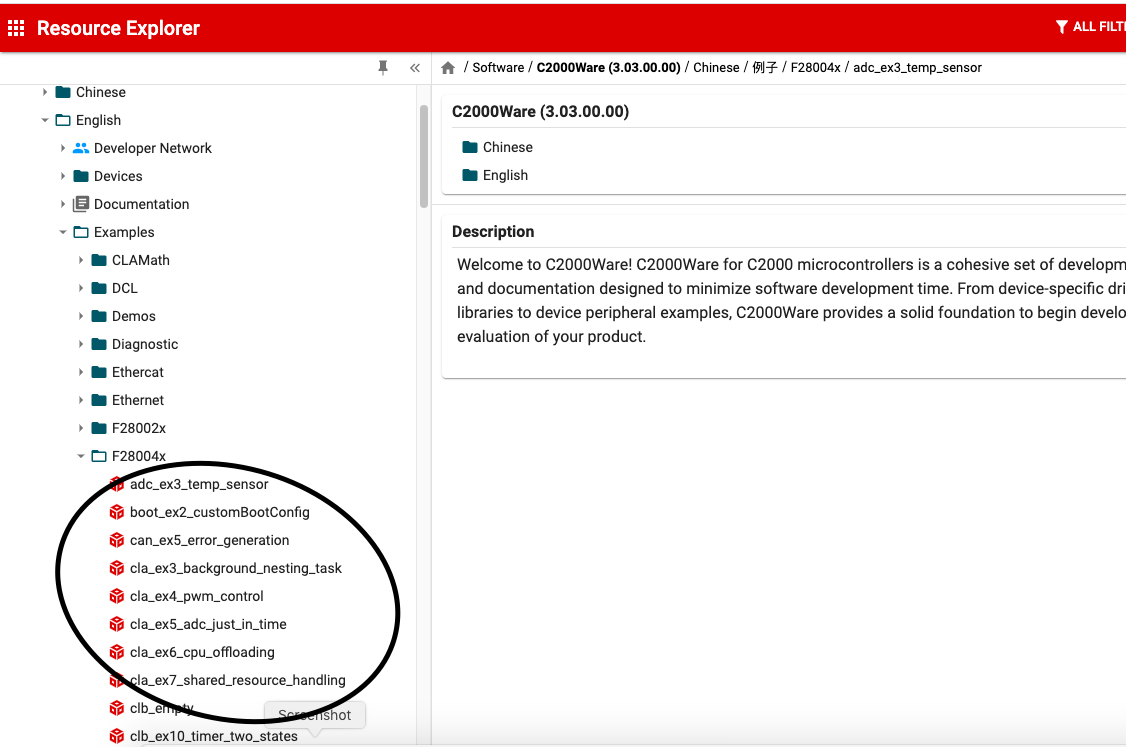Expand the F28002x folder
Viewport: 1126px width, 747px height.
click(82, 428)
